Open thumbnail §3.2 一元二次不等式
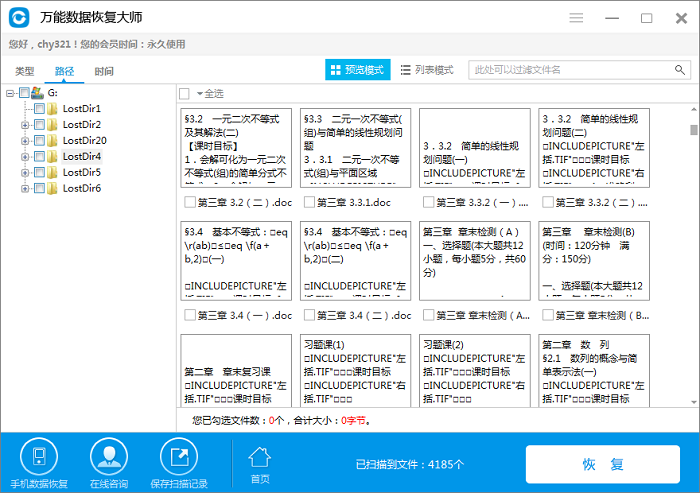This screenshot has width=700, height=493. point(236,148)
